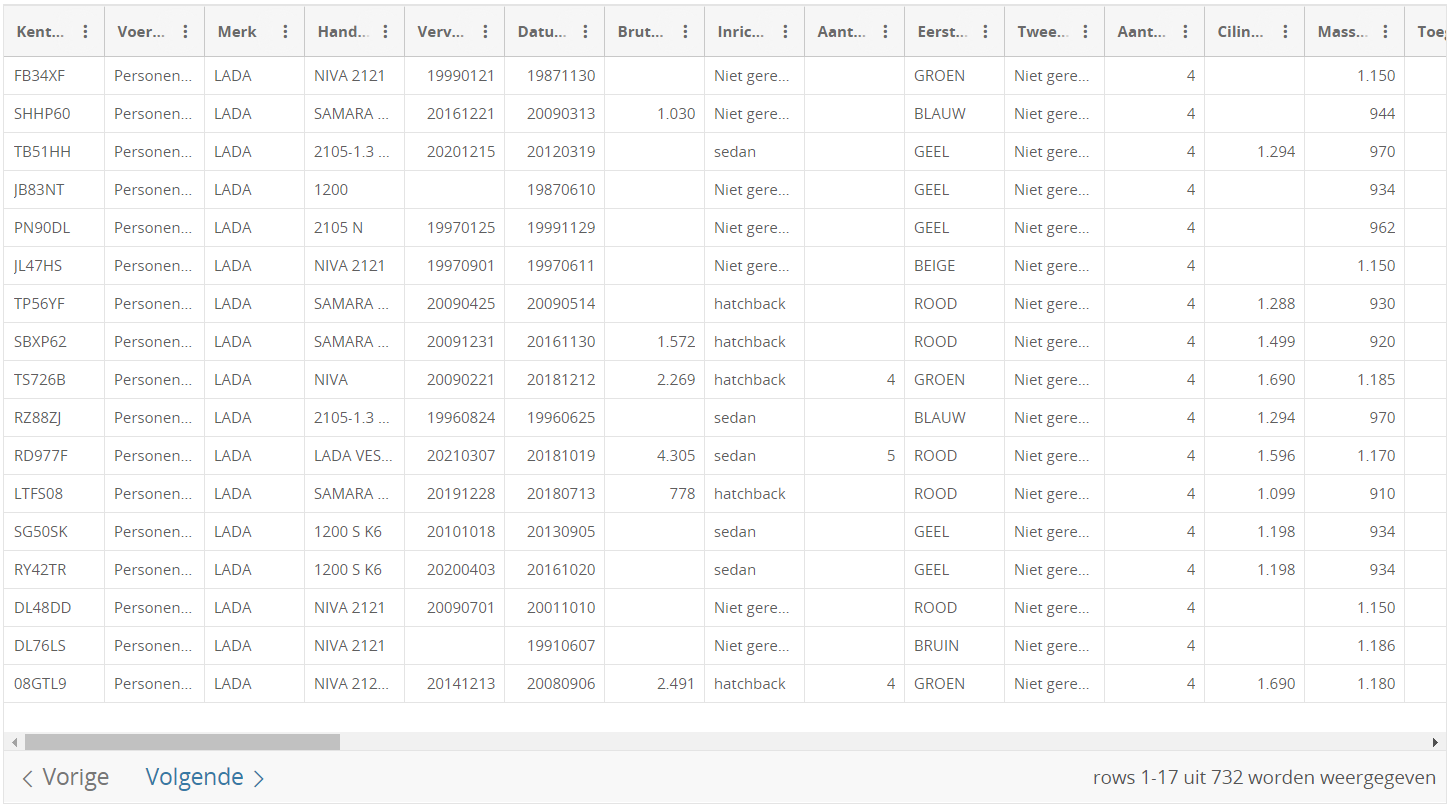Viewport: 1450px width, 807px height.
Task: Click the rows 1-17 uit 732 status text
Action: click(x=1264, y=777)
